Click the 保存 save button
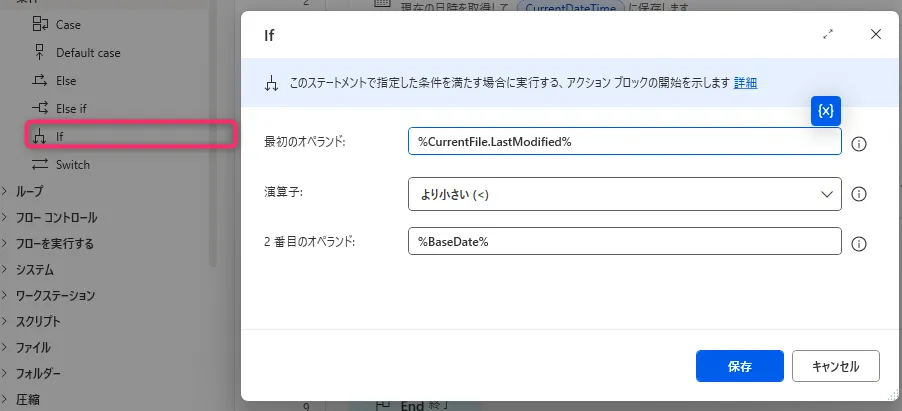Viewport: 902px width, 411px height. coord(740,366)
